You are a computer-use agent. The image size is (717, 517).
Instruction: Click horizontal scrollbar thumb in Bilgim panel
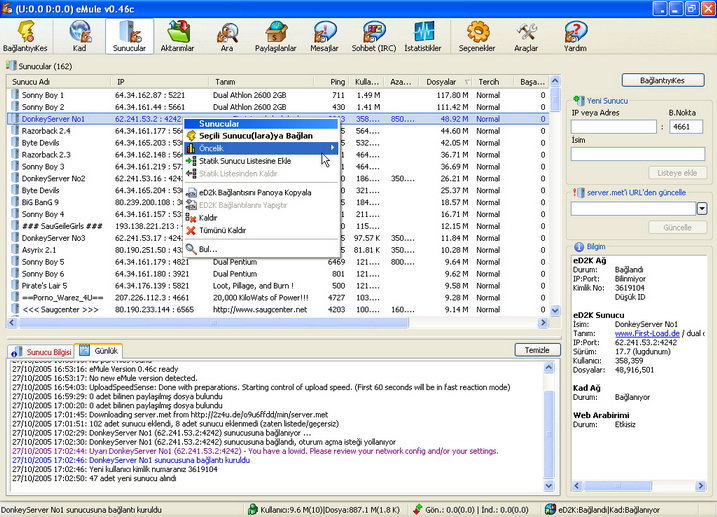click(618, 485)
